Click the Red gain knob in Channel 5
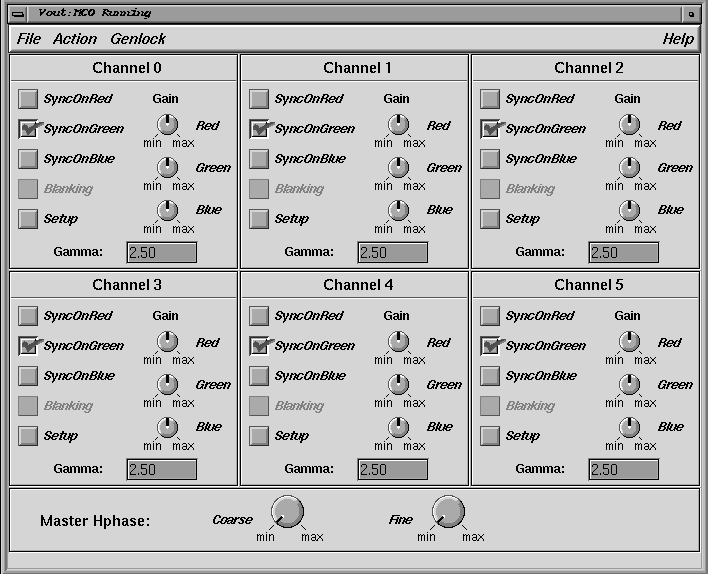 click(629, 342)
